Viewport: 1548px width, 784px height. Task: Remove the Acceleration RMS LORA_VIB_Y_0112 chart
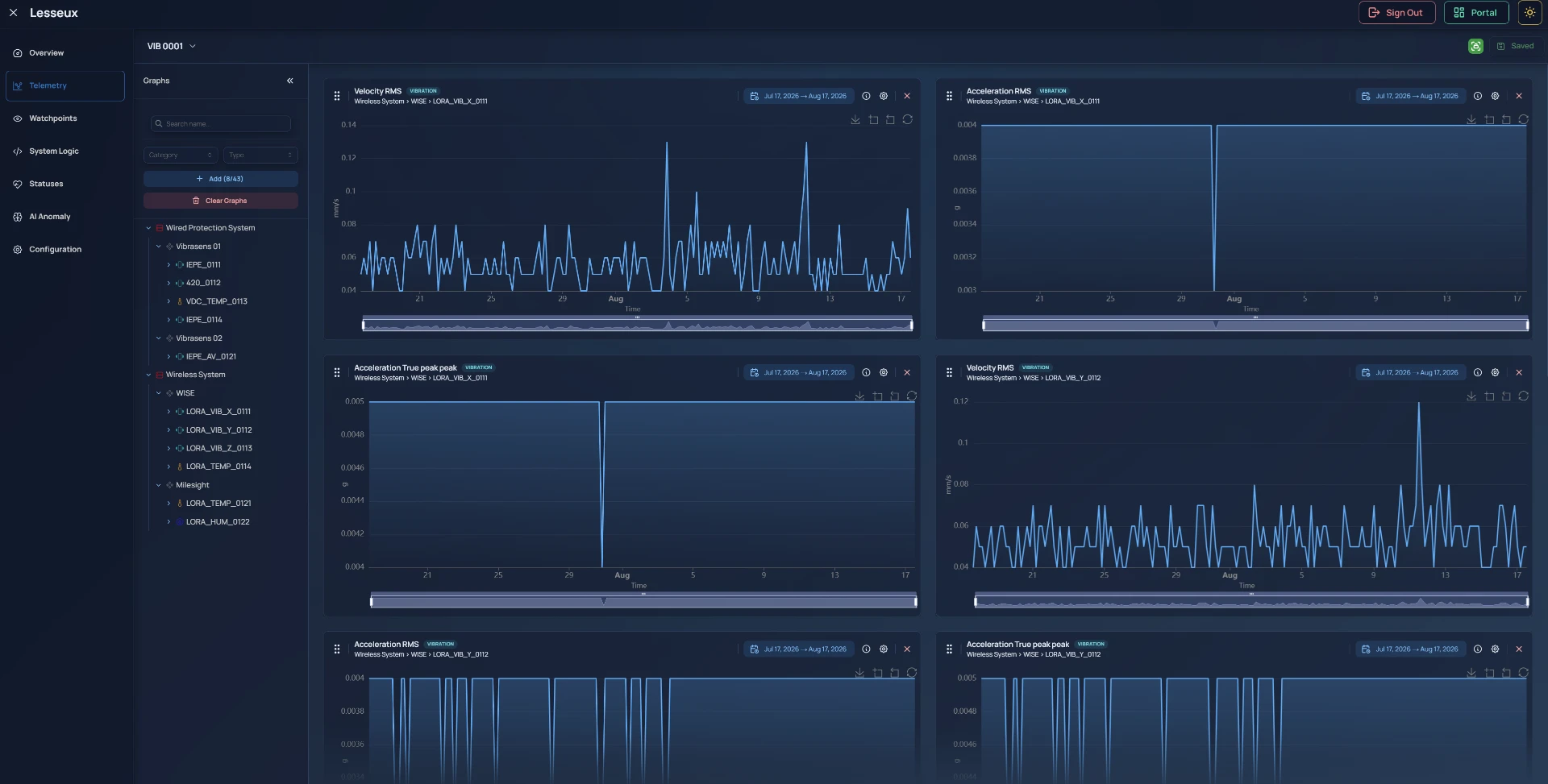tap(907, 649)
